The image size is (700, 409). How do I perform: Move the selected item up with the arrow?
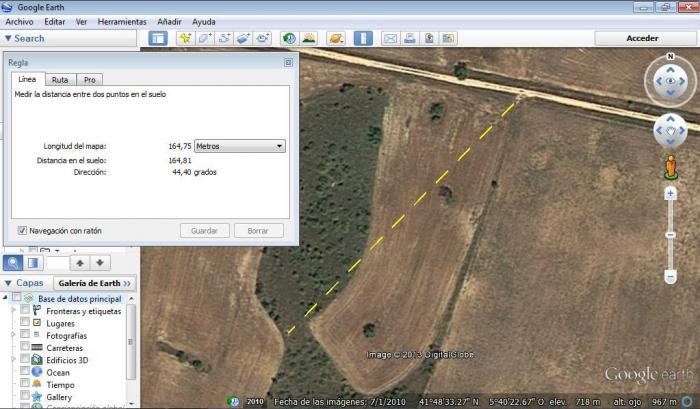click(80, 263)
